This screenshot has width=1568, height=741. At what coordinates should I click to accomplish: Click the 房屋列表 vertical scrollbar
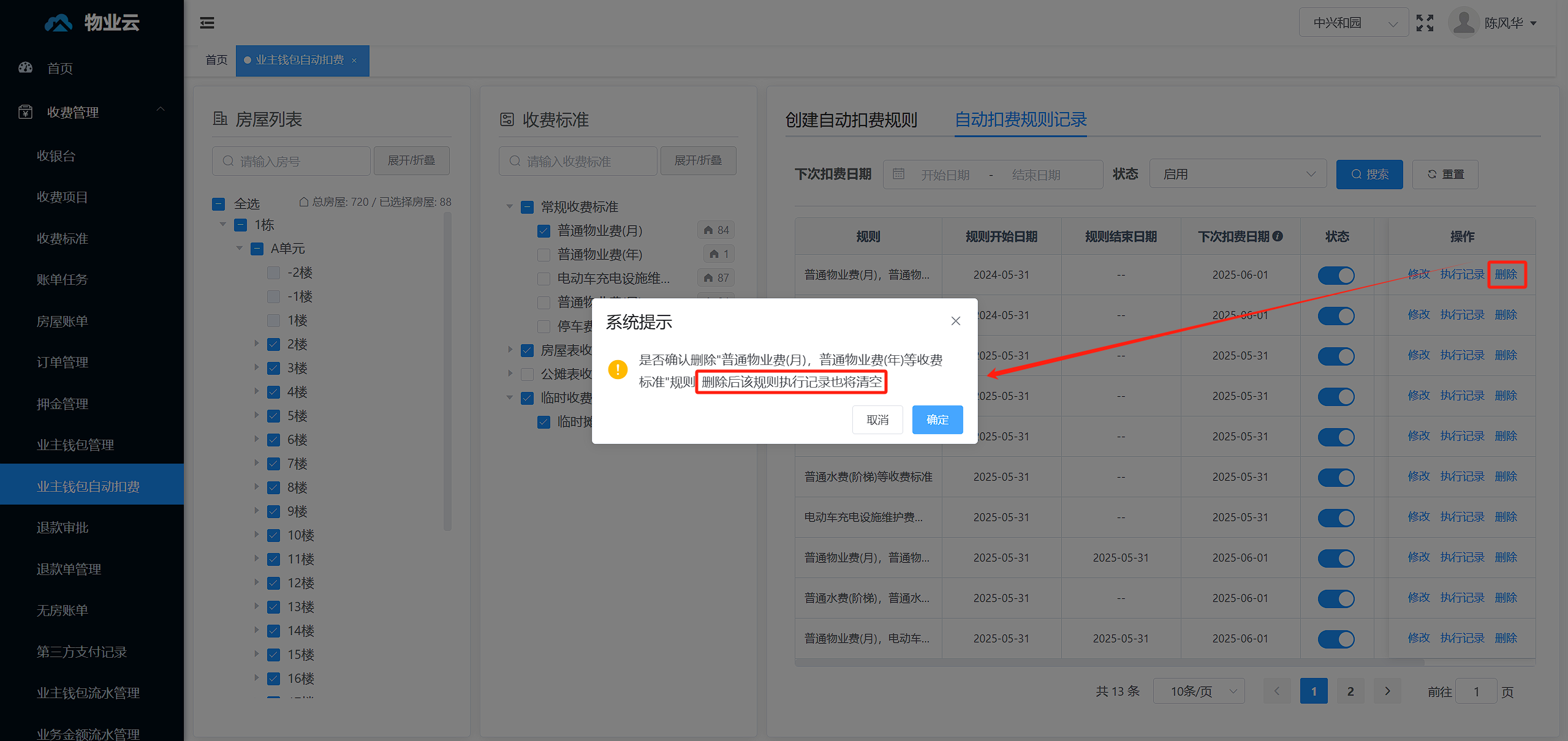point(447,371)
